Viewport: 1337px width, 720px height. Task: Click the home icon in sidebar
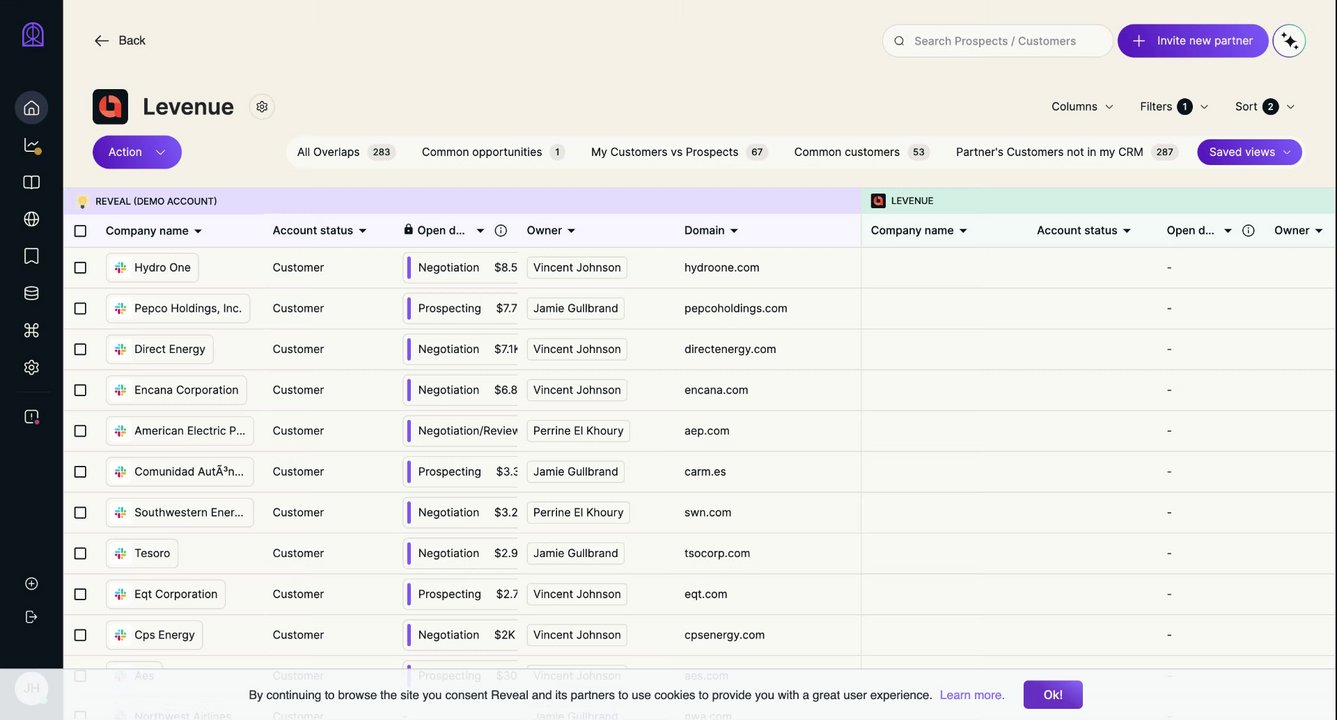[31, 108]
